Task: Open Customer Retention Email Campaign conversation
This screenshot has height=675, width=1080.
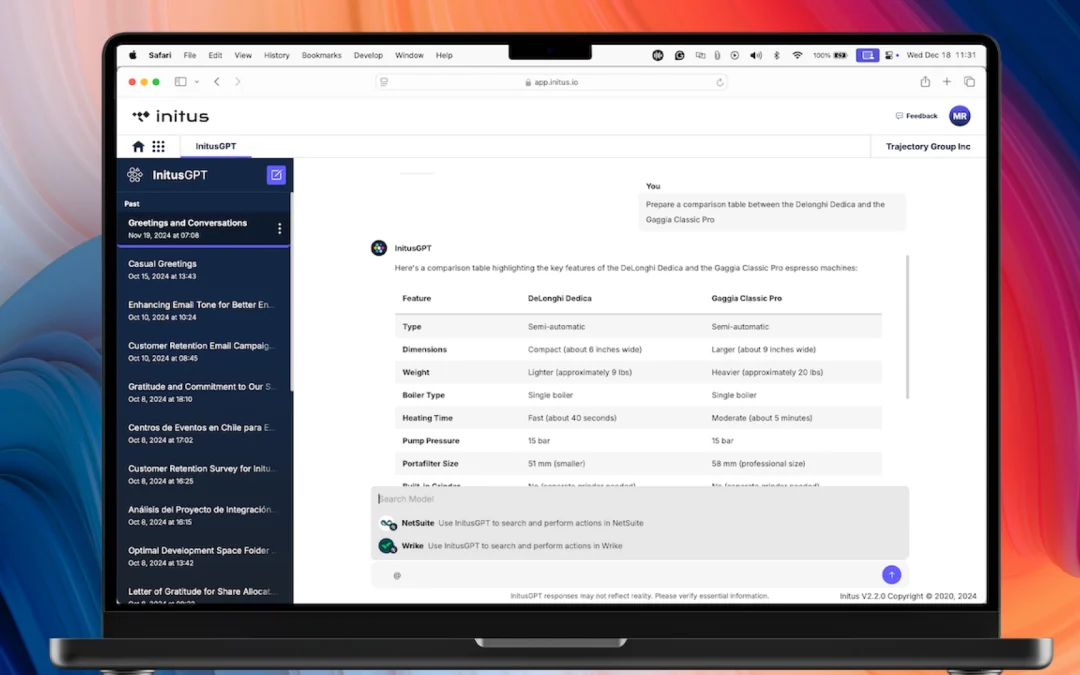Action: (204, 351)
